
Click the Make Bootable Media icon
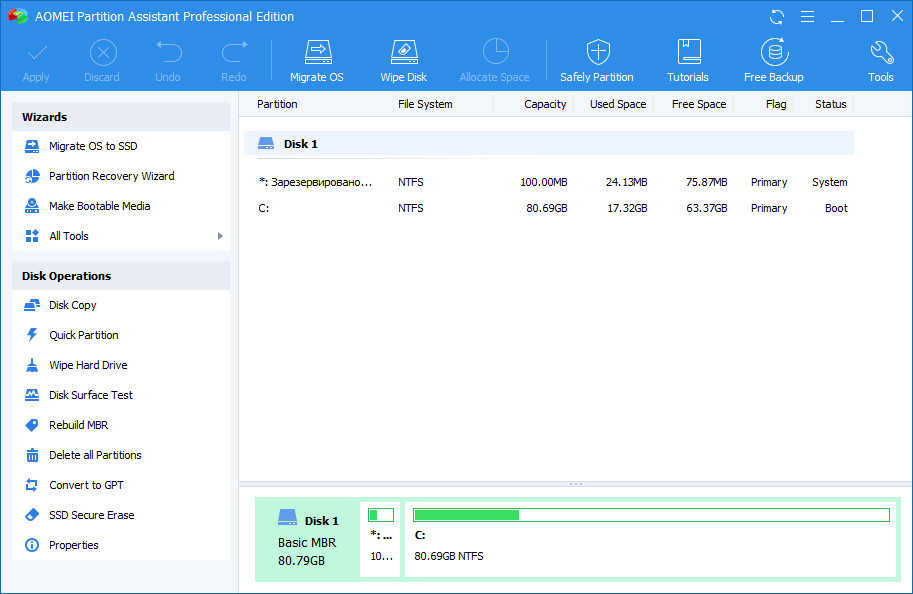[32, 206]
